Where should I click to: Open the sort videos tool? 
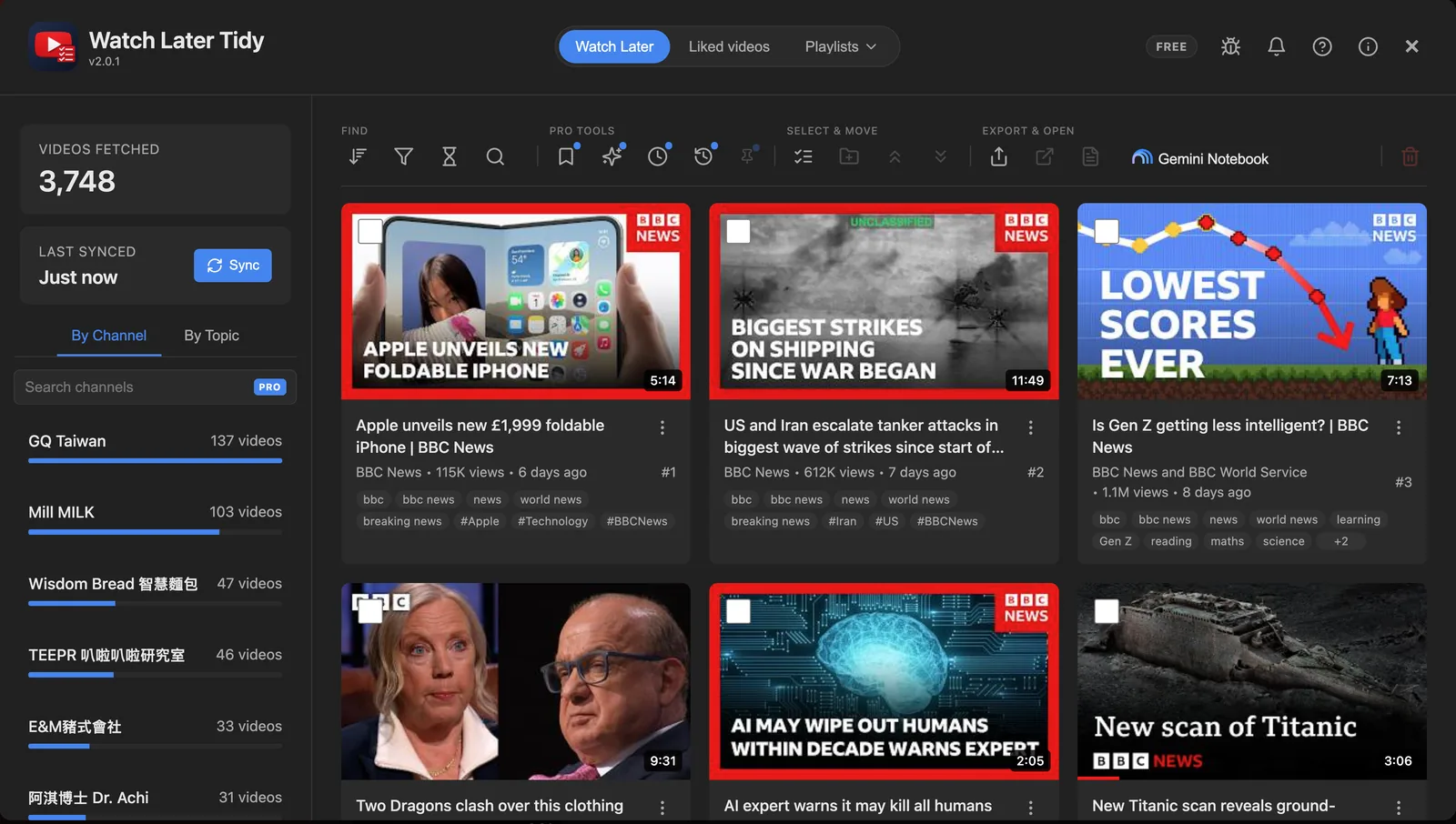[x=358, y=156]
